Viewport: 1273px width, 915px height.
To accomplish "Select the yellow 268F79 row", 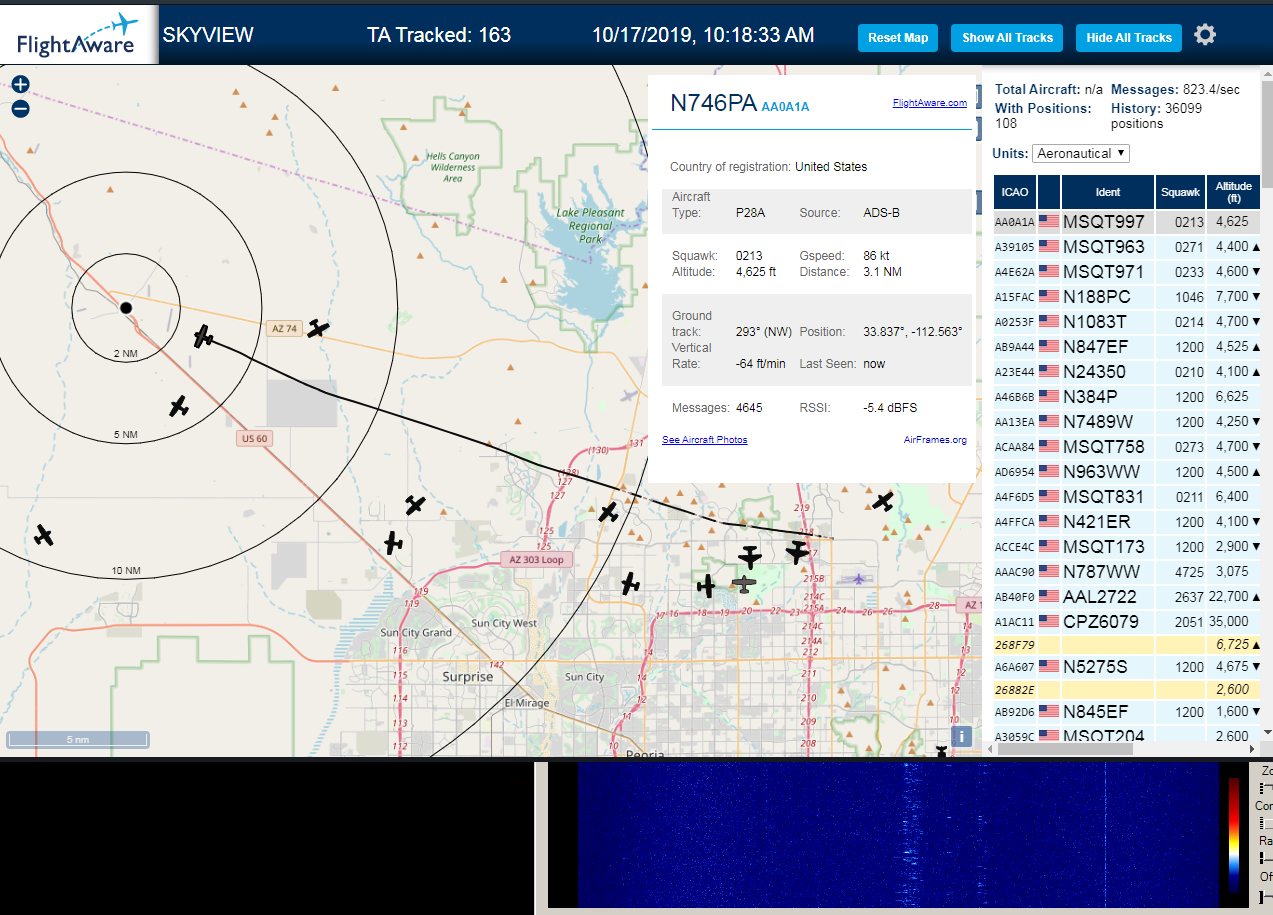I will click(x=1127, y=645).
